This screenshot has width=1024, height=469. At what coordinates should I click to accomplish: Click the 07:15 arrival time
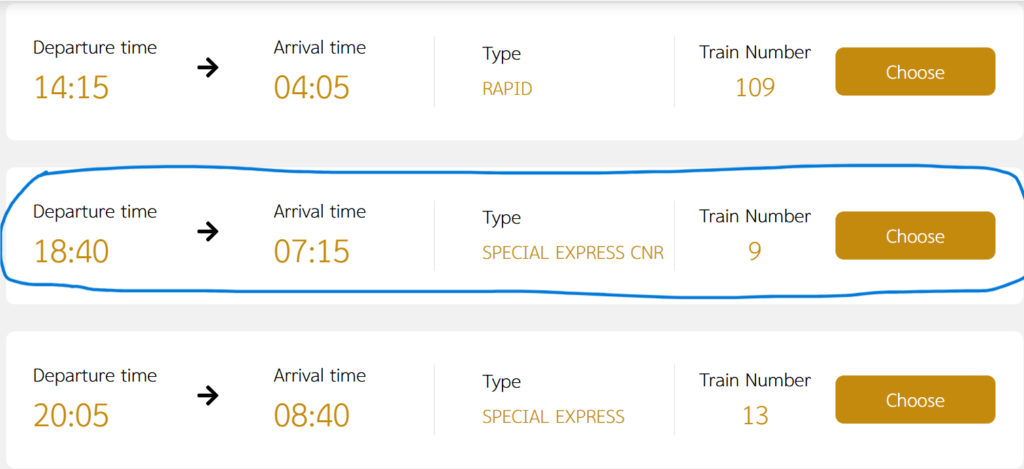[x=312, y=252]
